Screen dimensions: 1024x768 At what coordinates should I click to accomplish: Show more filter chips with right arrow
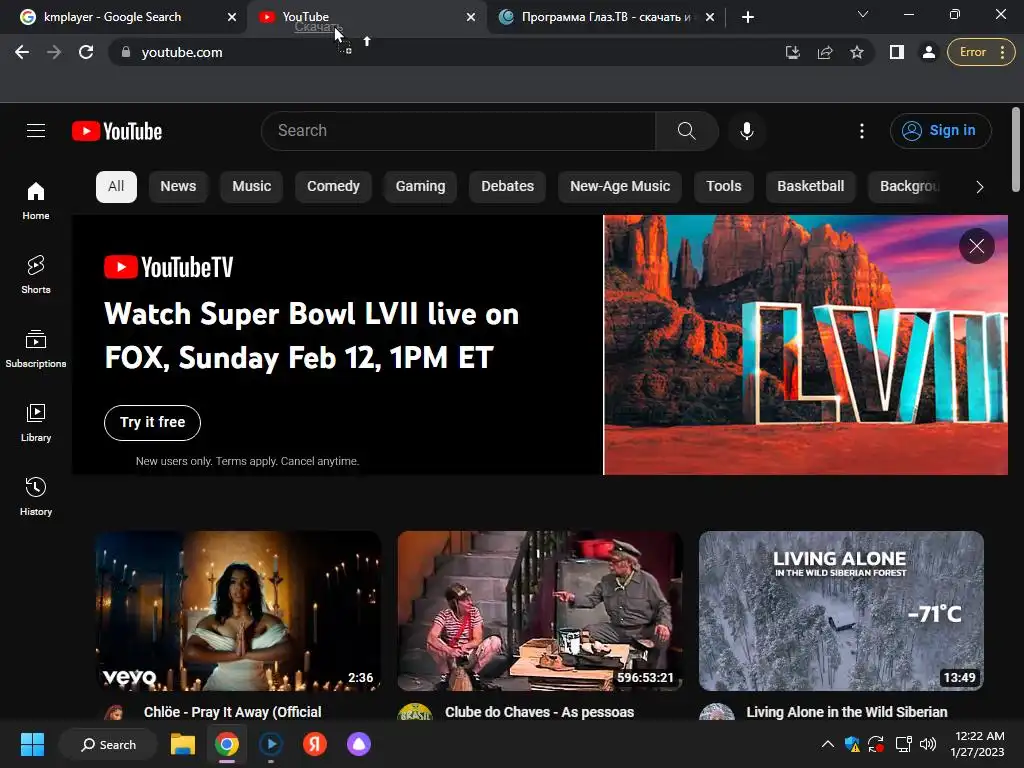click(979, 187)
